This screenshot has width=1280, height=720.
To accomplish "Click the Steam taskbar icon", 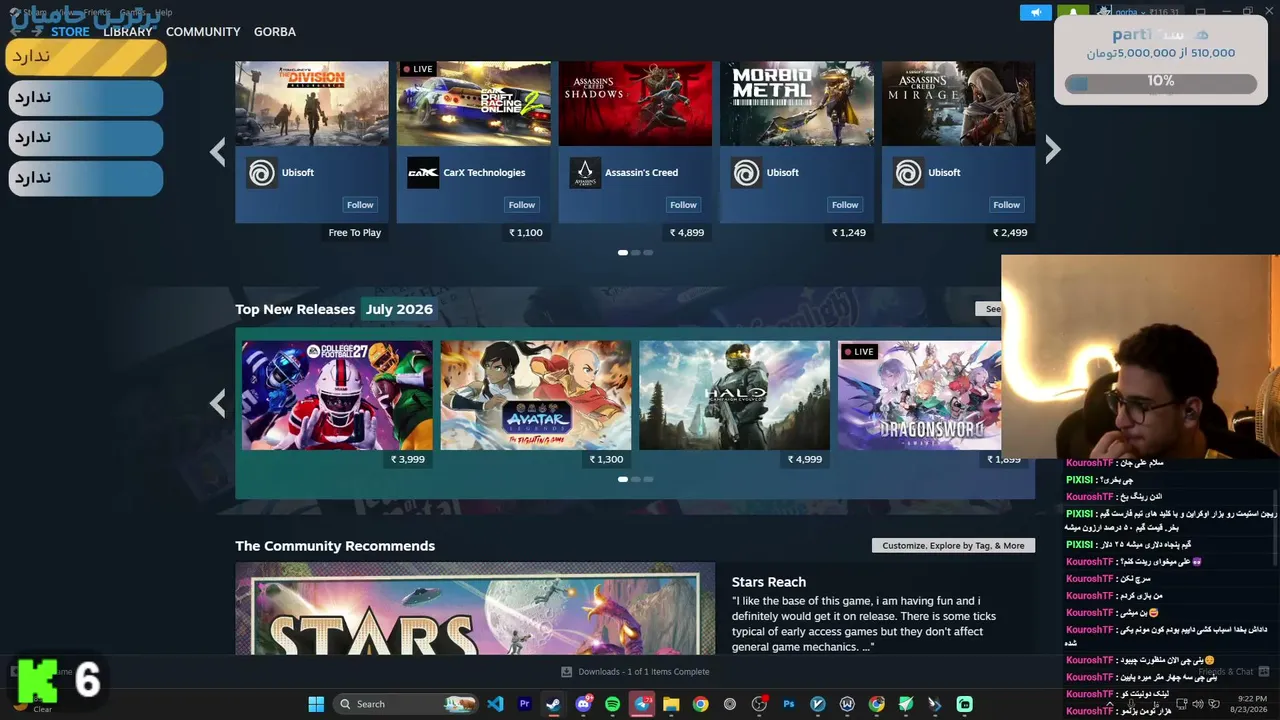I will [x=554, y=704].
